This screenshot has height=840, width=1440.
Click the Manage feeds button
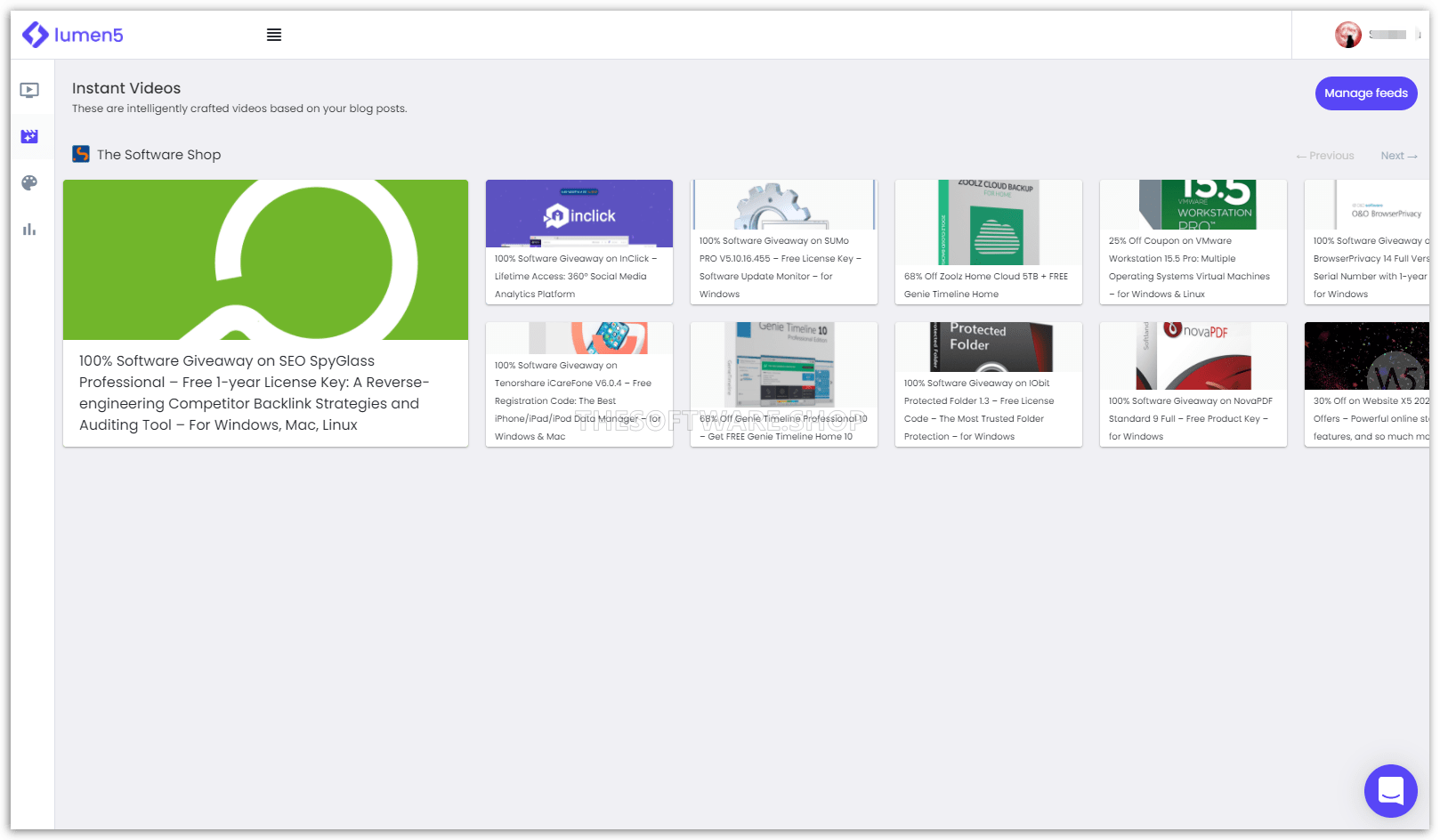tap(1365, 93)
